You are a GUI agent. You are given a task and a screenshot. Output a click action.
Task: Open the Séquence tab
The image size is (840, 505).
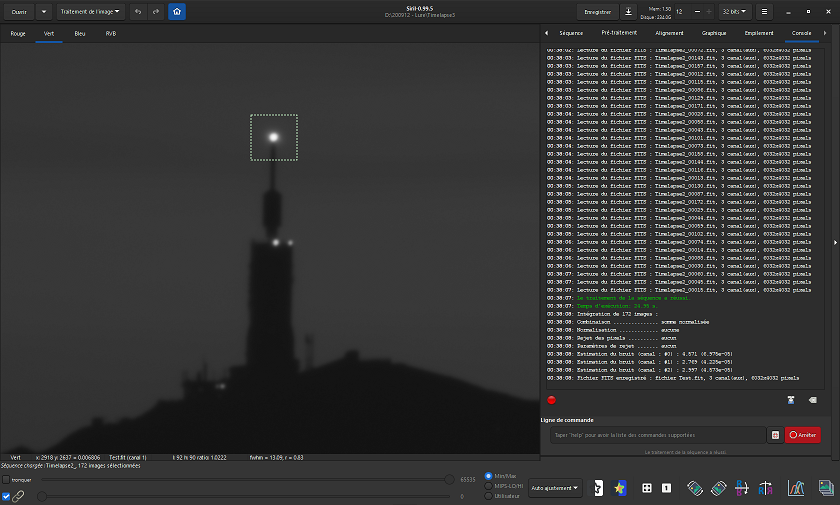571,33
